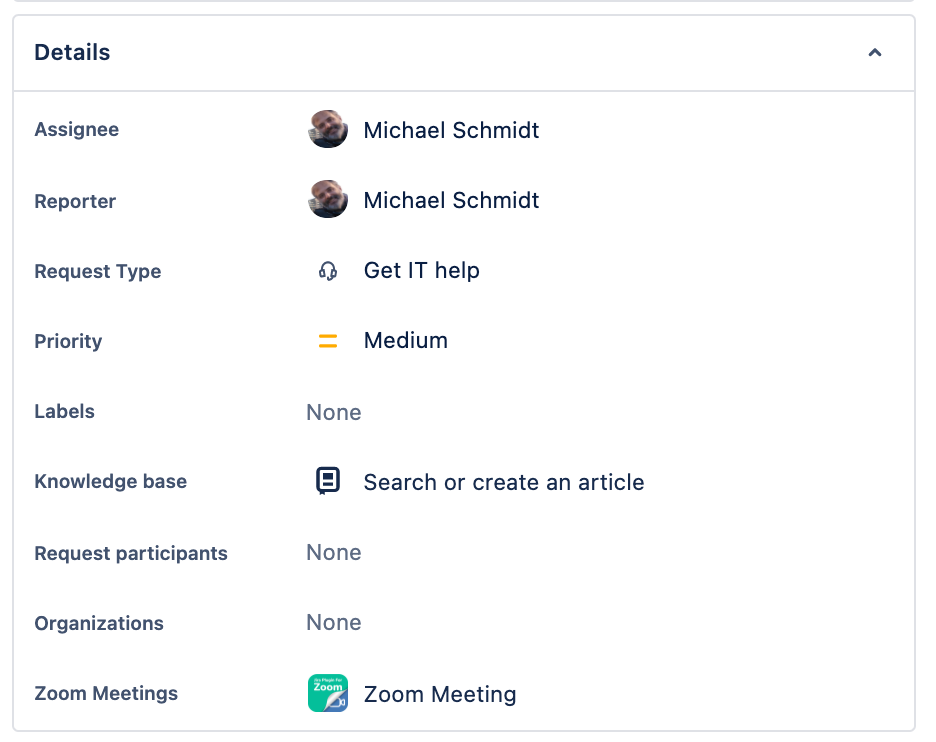Add labels in the None field
Image resolution: width=936 pixels, height=742 pixels.
(x=334, y=412)
